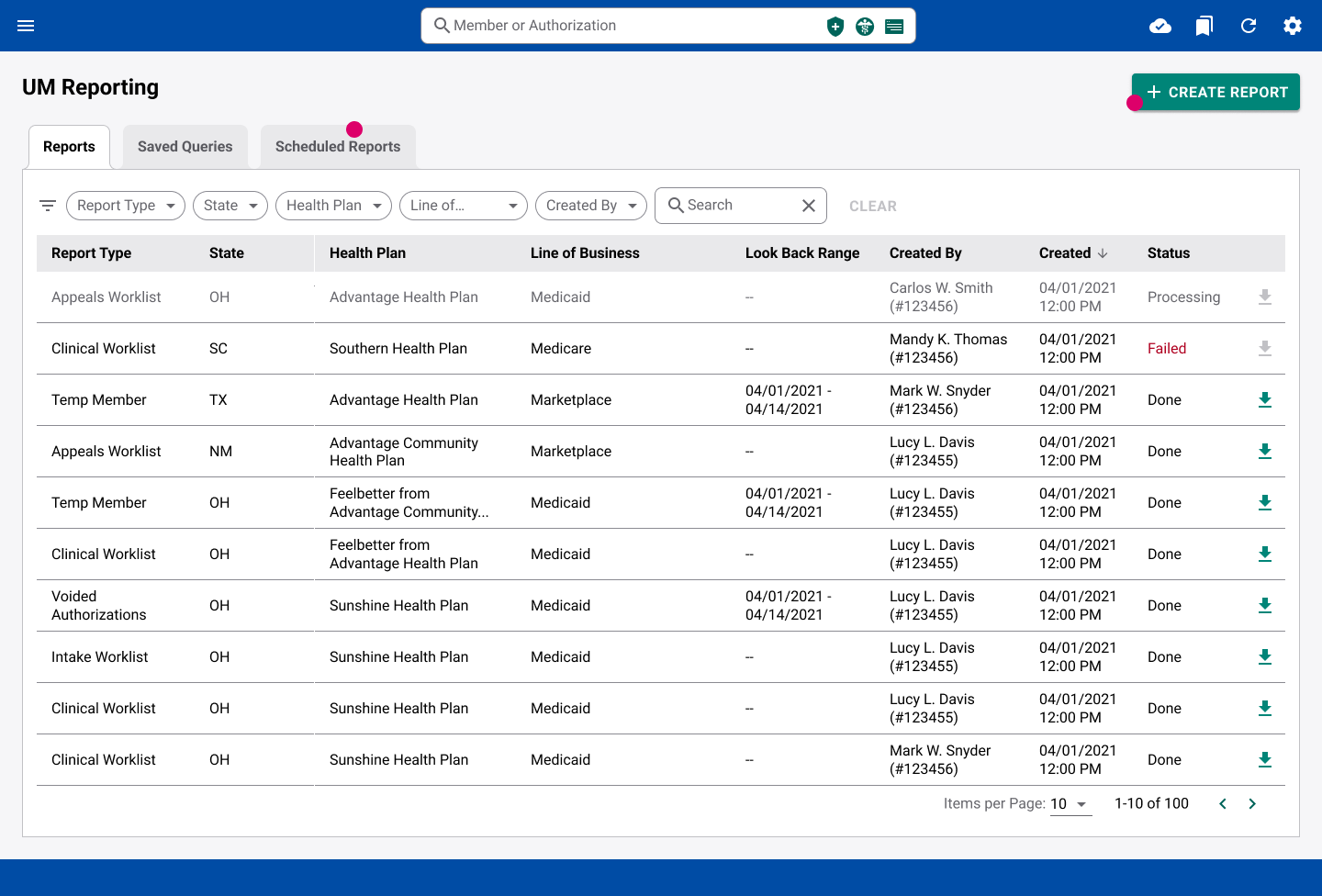Click the Medicare line of business cell

[561, 349]
